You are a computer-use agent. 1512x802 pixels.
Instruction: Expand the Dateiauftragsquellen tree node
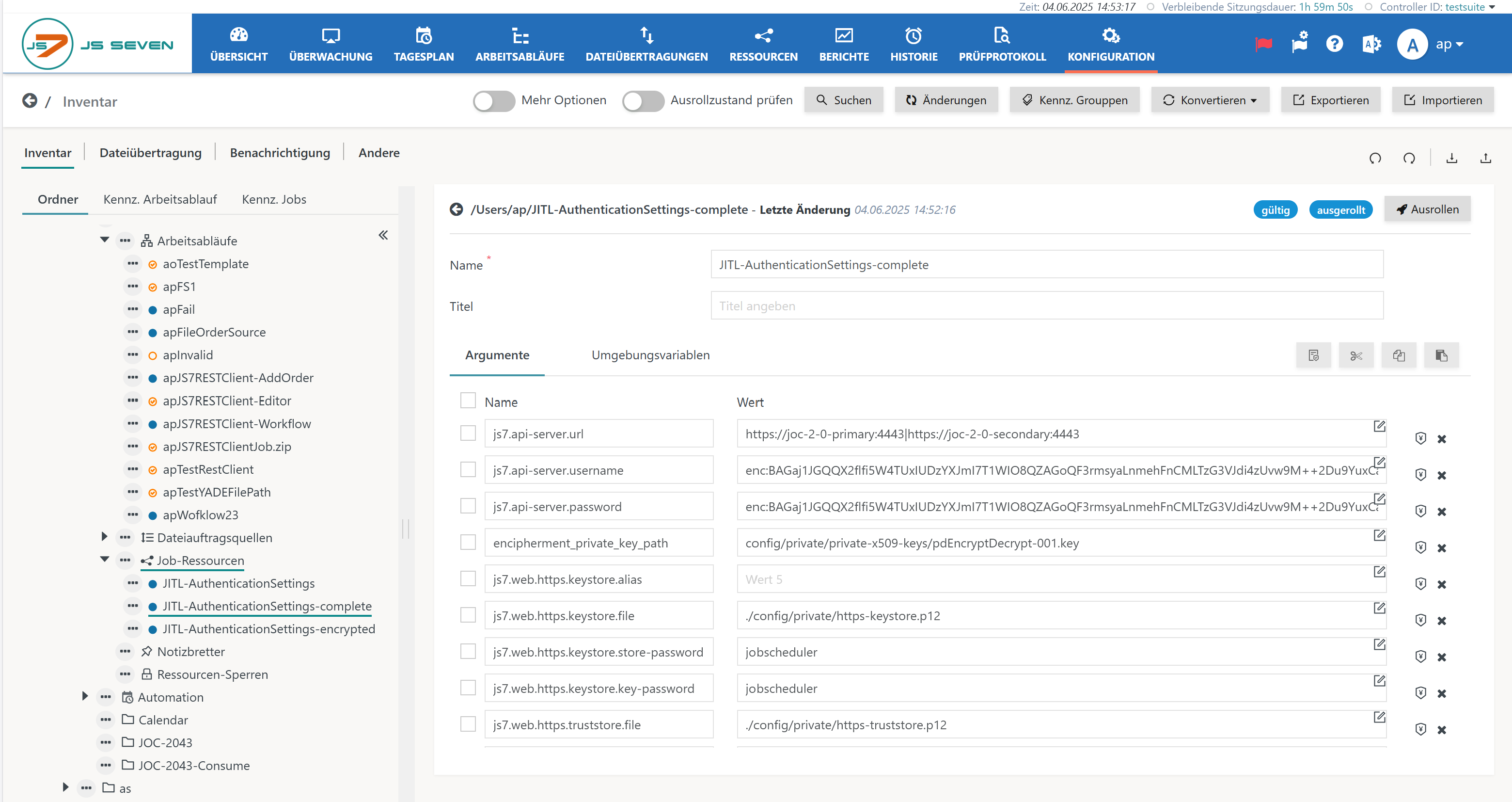click(x=105, y=537)
